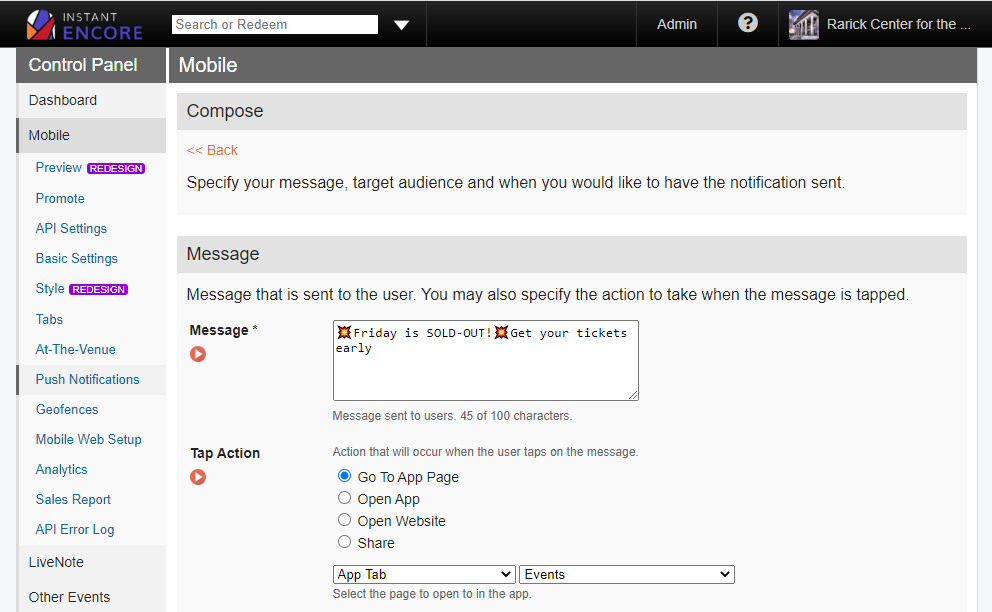992x612 pixels.
Task: Choose the Open Website tap action
Action: point(344,520)
